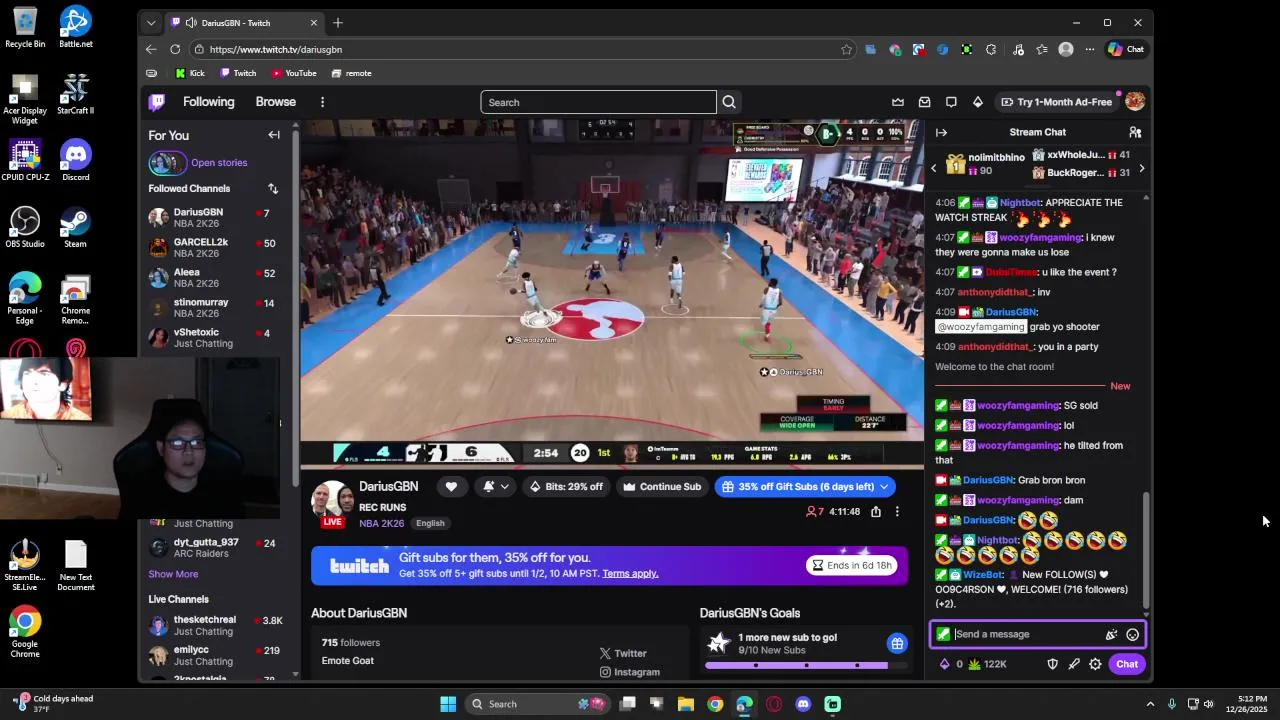Open the Following tab
1280x720 pixels.
[208, 102]
